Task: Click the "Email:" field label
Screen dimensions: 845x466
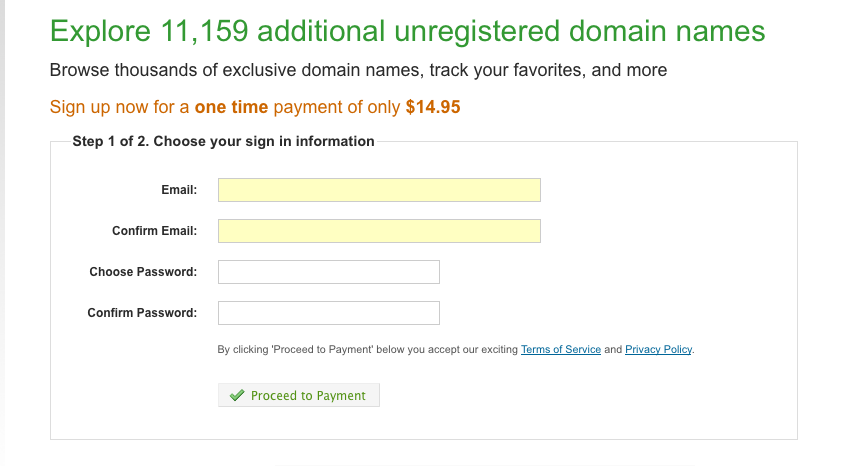Action: point(179,190)
